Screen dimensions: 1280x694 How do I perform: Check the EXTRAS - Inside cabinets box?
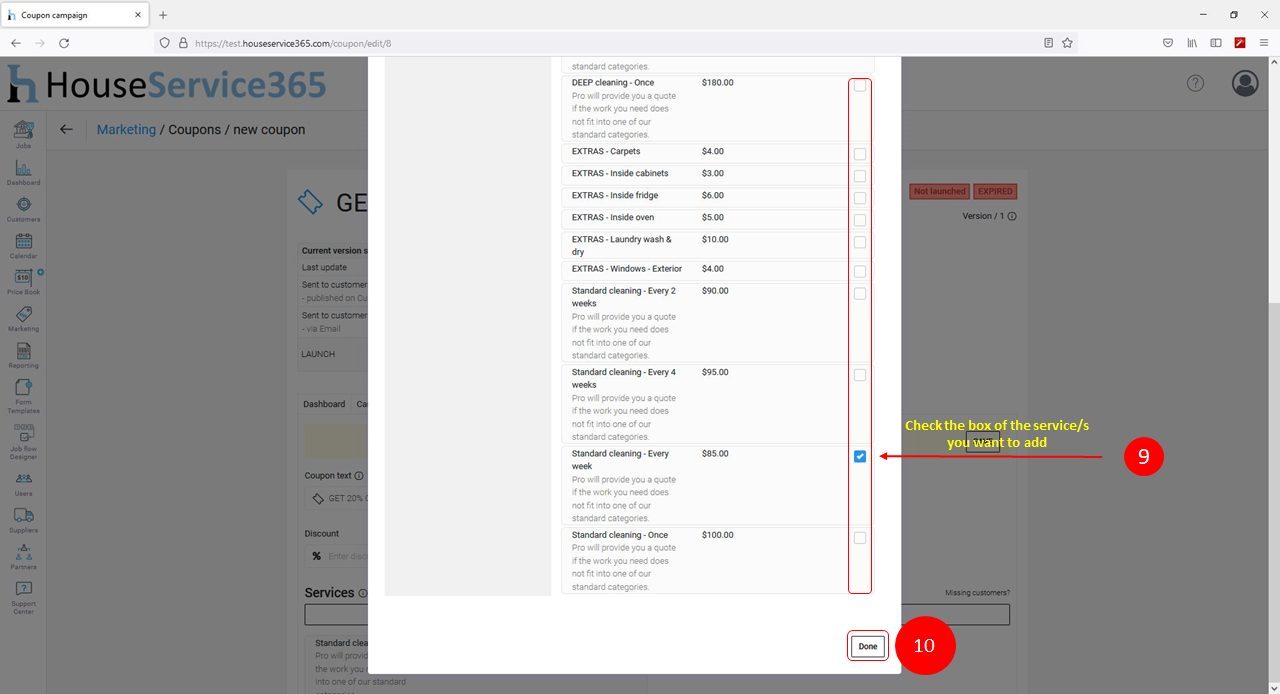860,176
